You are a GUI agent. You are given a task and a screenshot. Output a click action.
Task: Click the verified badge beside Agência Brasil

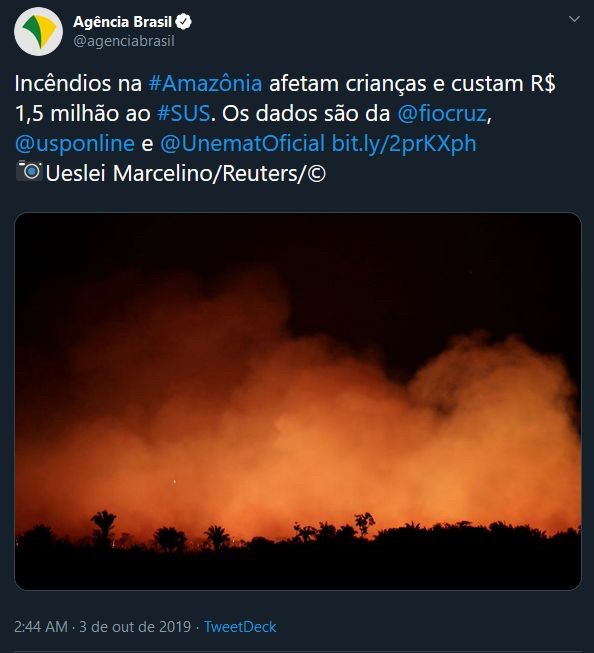point(183,22)
